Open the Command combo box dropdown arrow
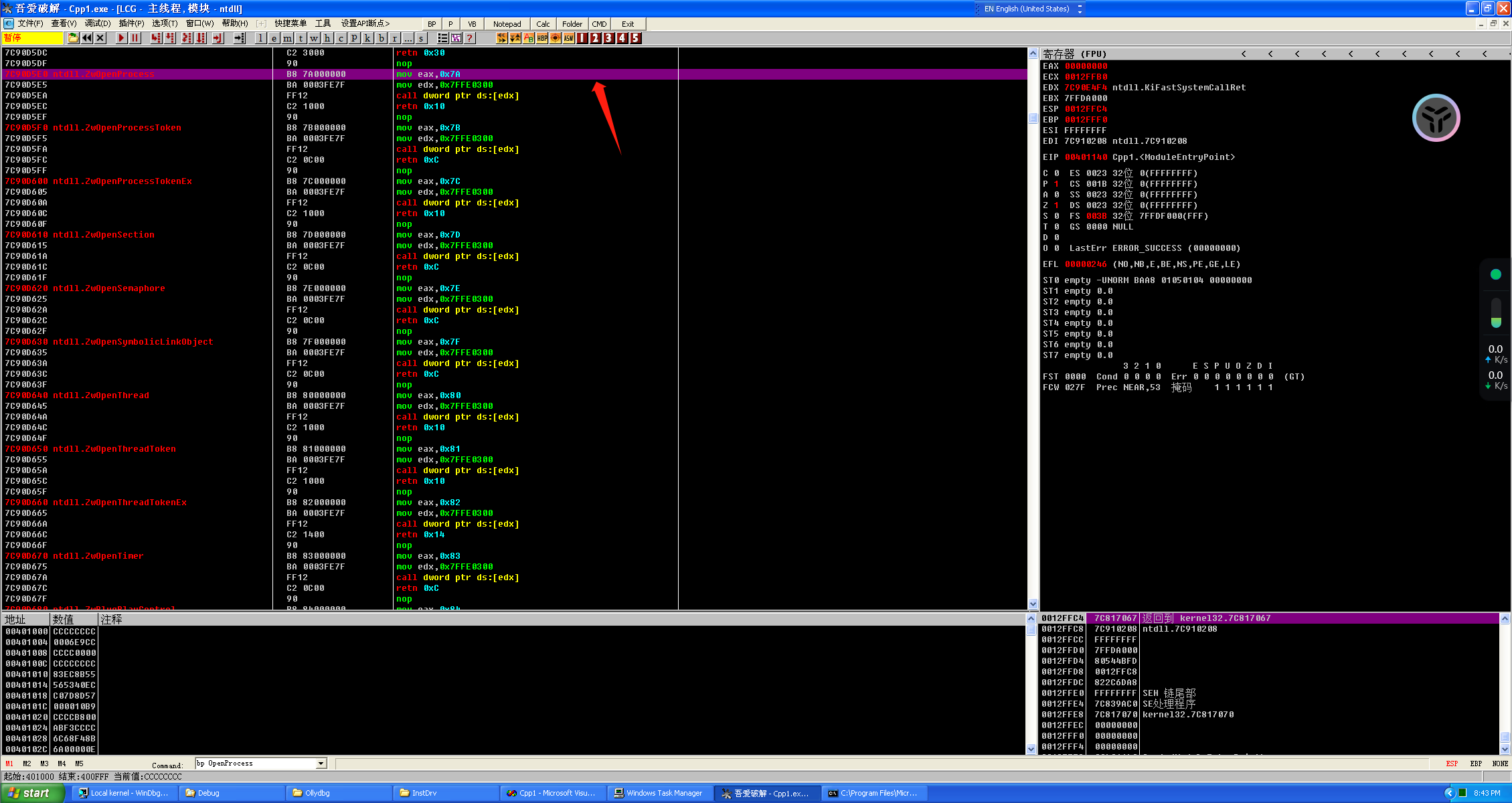This screenshot has width=1512, height=803. click(x=321, y=764)
